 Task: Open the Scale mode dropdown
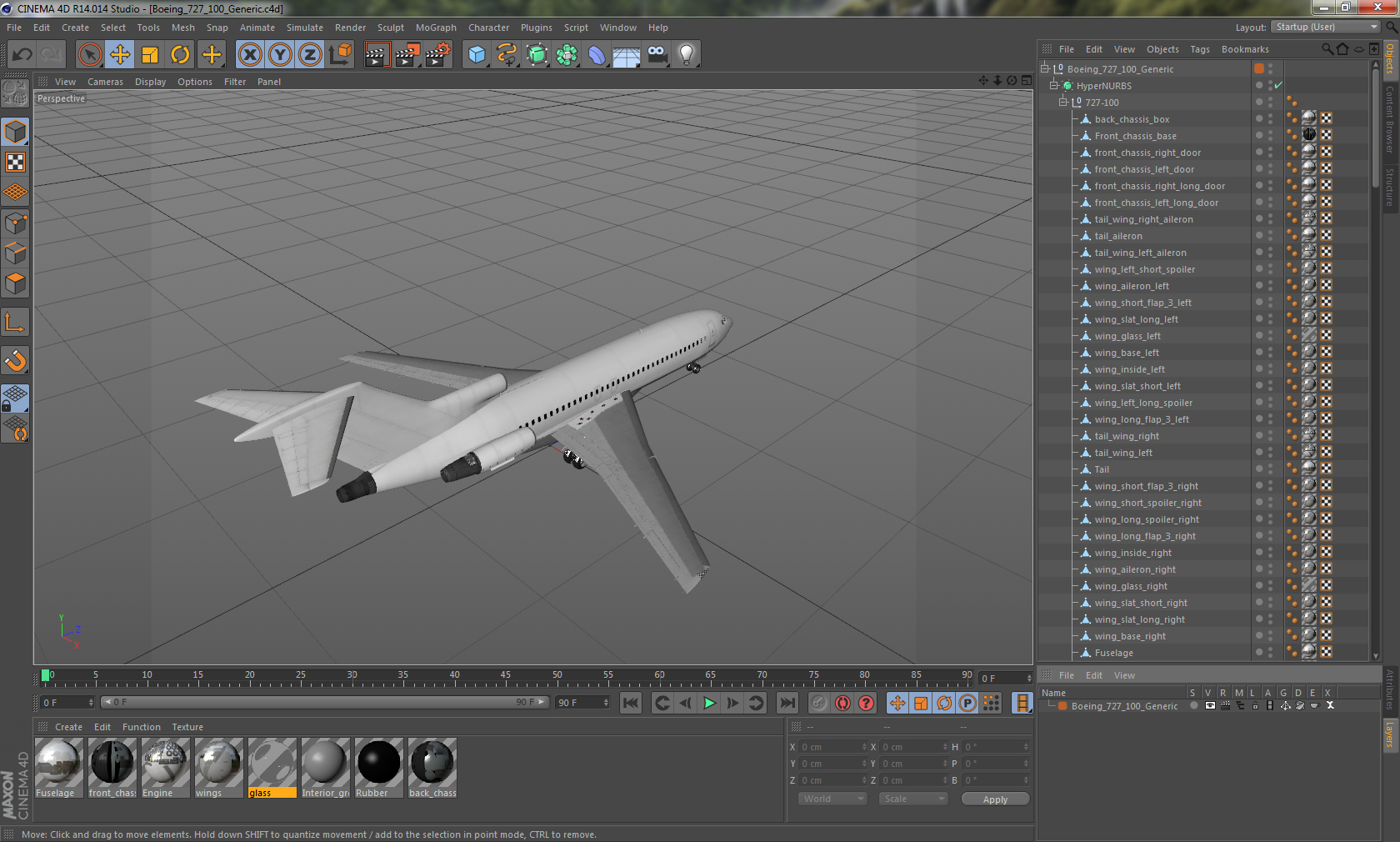(913, 799)
